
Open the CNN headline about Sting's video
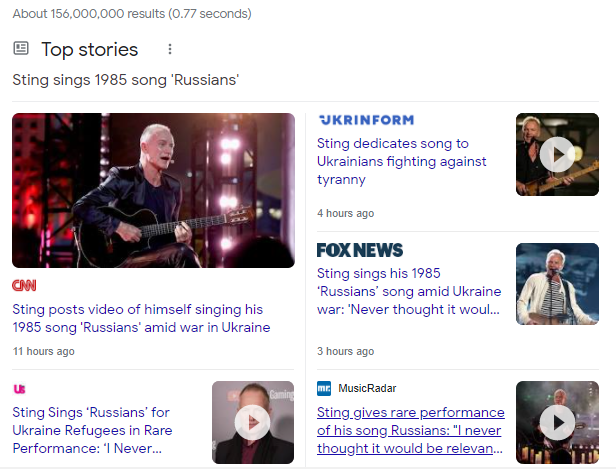point(141,318)
